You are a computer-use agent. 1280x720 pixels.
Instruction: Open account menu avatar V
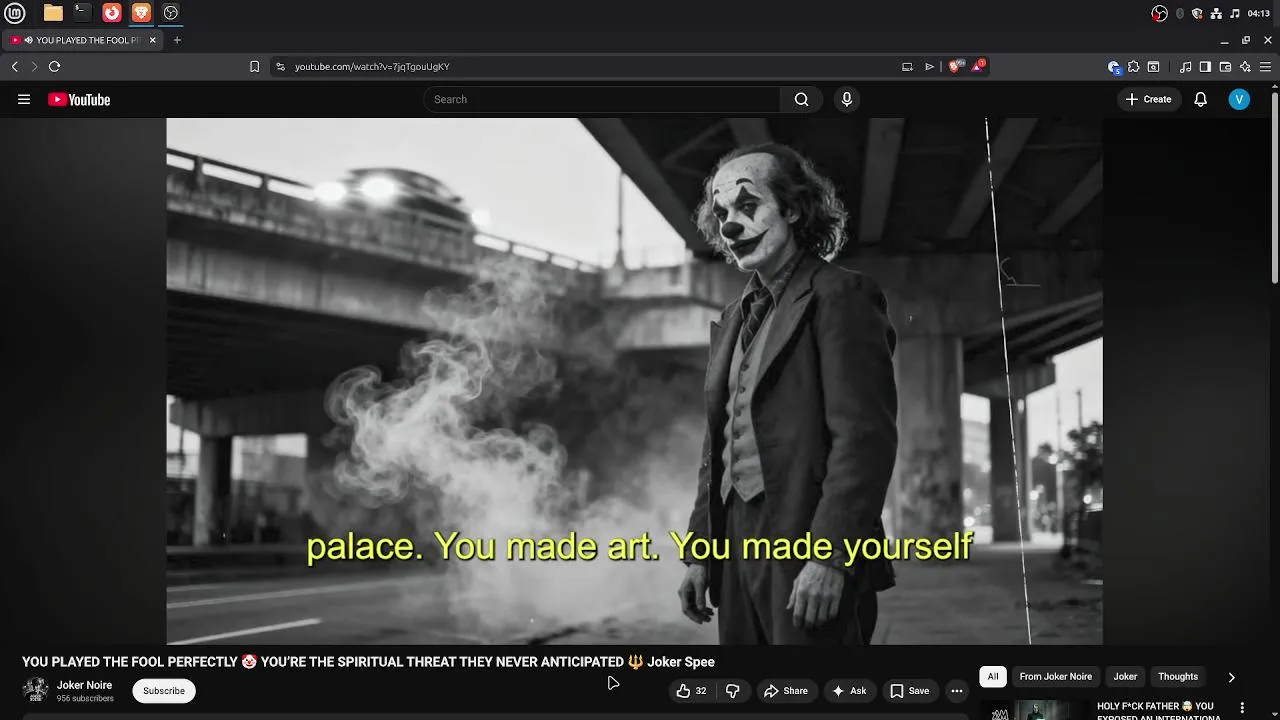1239,99
